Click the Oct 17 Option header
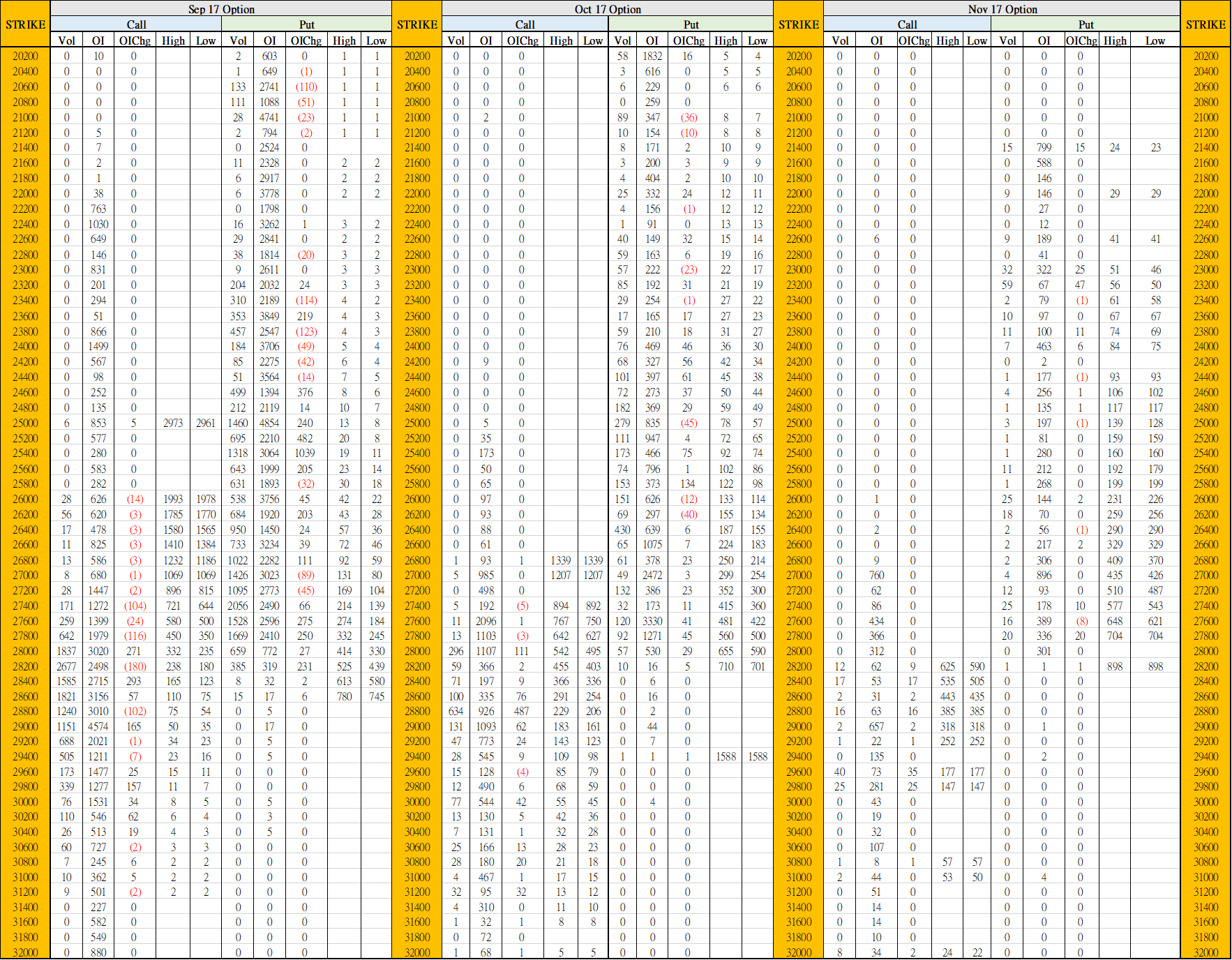This screenshot has height=960, width=1232. point(607,9)
